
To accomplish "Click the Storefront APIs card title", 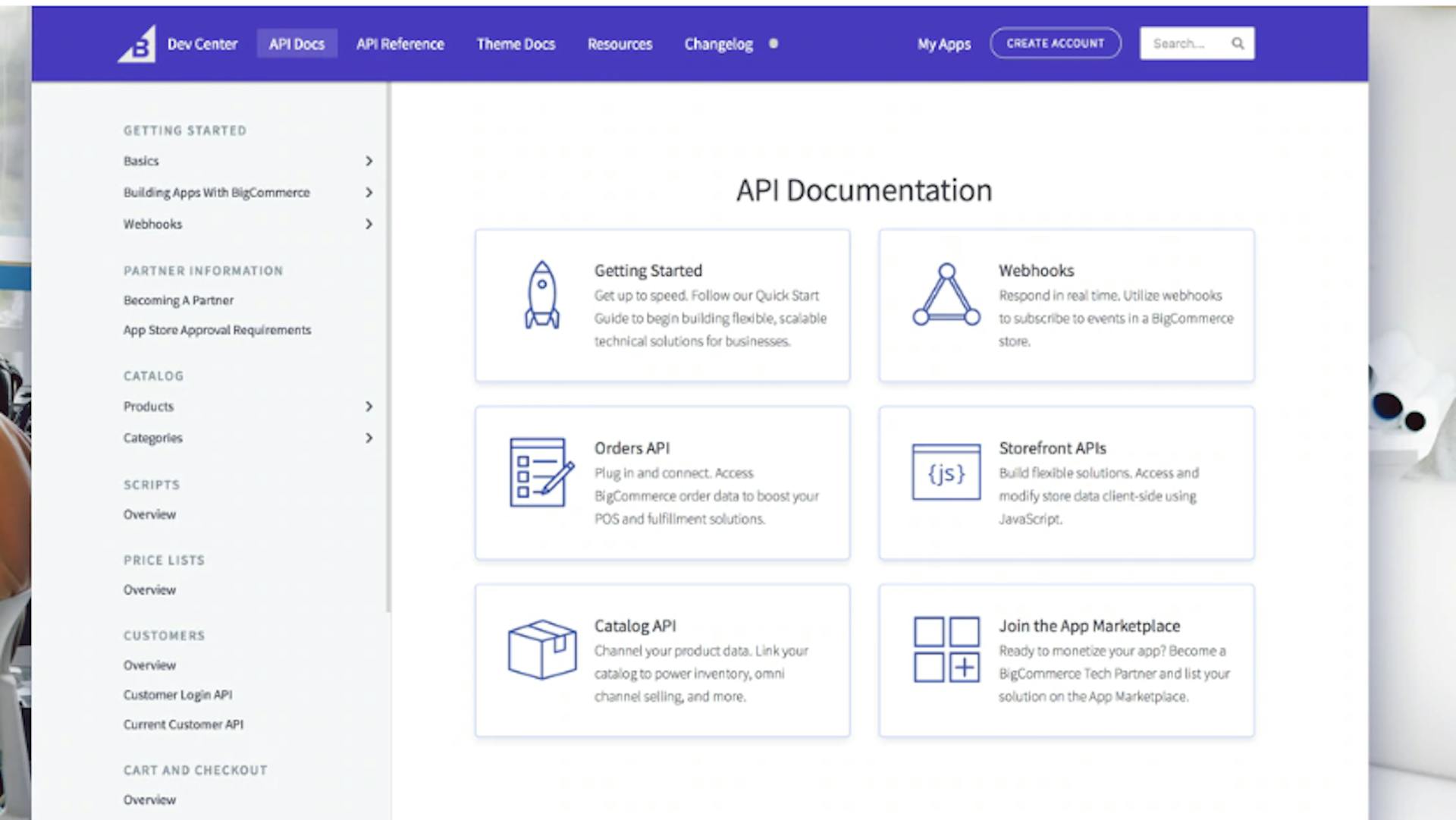I will pyautogui.click(x=1052, y=448).
